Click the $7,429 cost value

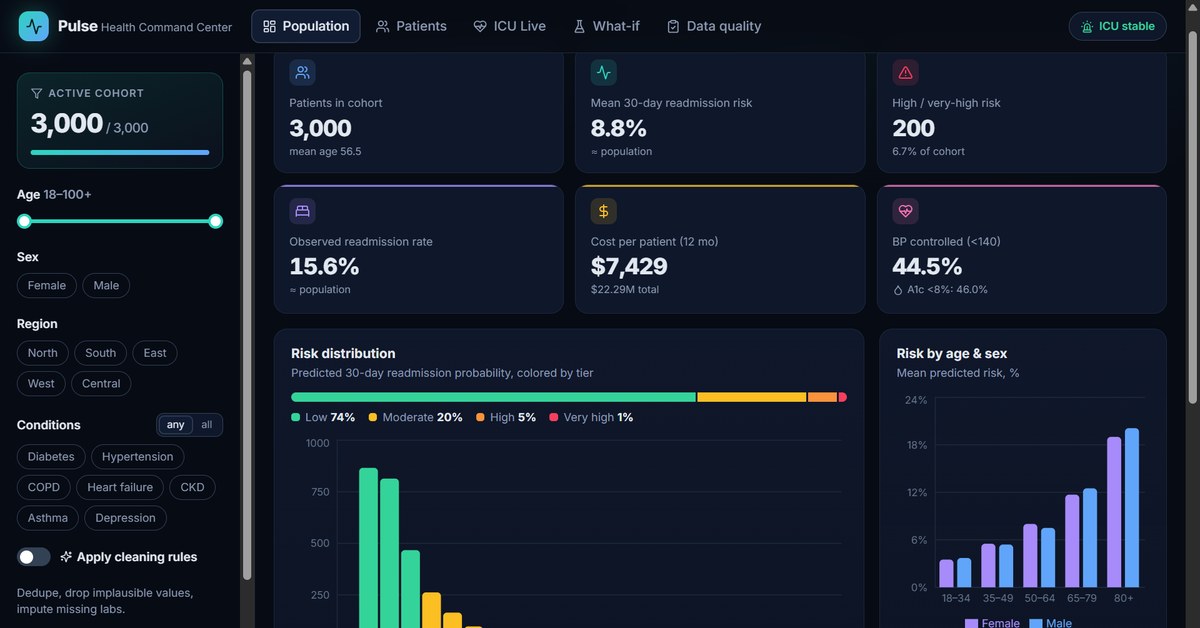629,266
